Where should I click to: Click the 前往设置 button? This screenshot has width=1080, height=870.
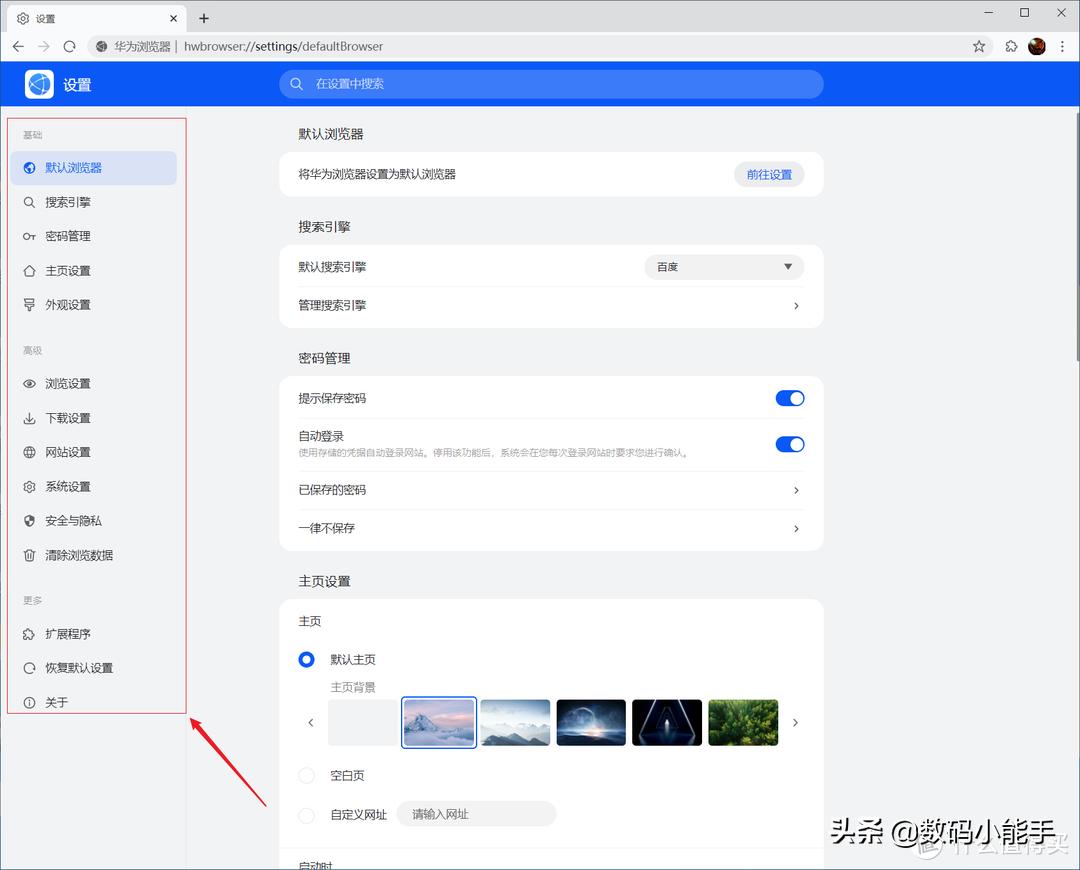(768, 173)
